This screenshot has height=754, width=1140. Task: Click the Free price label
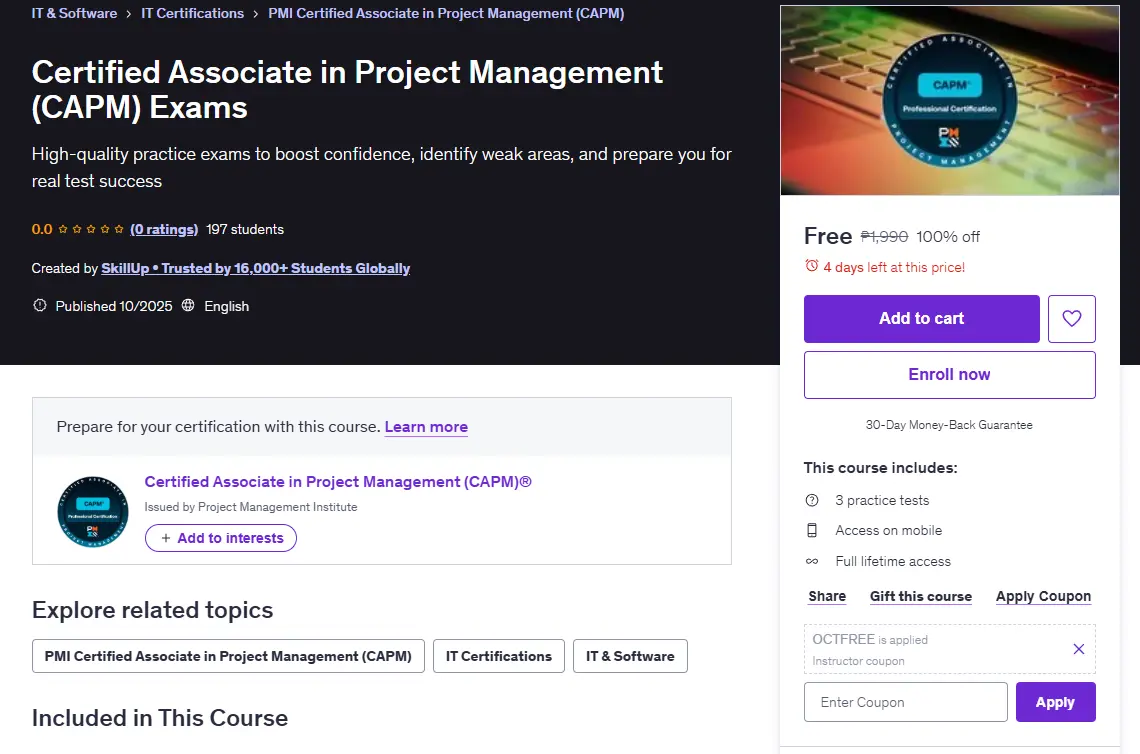(x=827, y=236)
